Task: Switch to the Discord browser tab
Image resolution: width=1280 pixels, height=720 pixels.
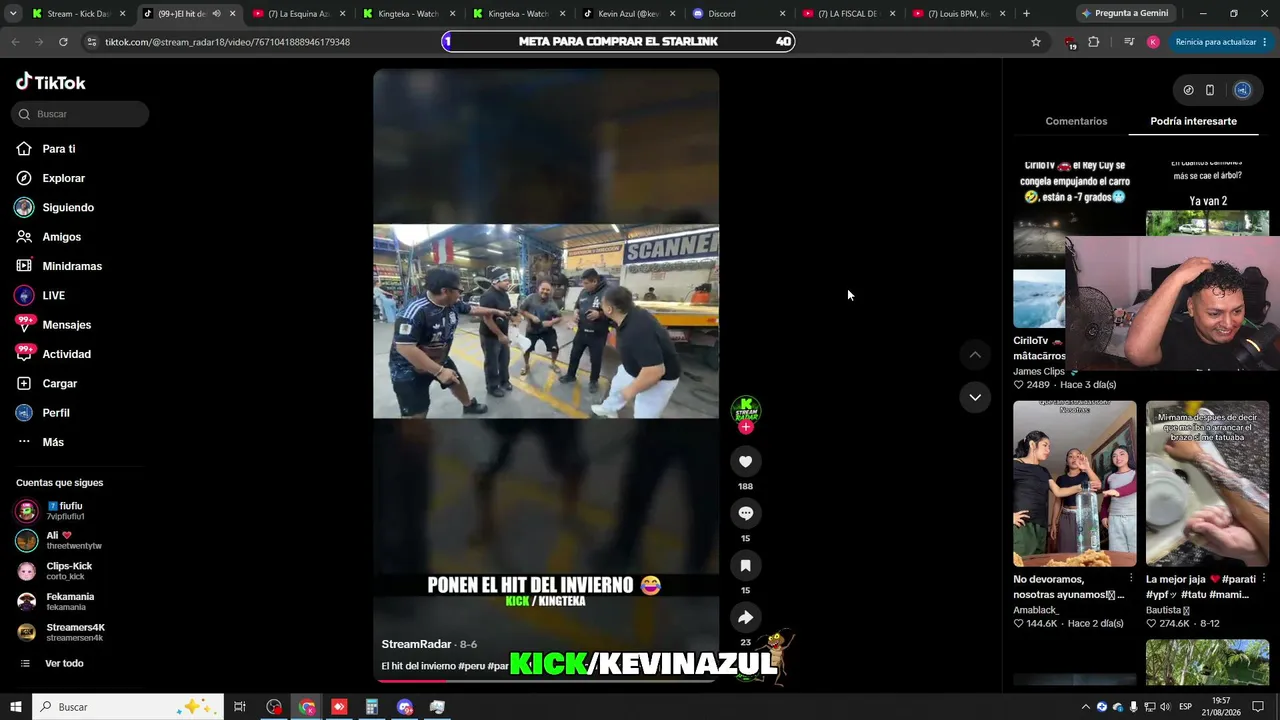Action: [x=738, y=14]
